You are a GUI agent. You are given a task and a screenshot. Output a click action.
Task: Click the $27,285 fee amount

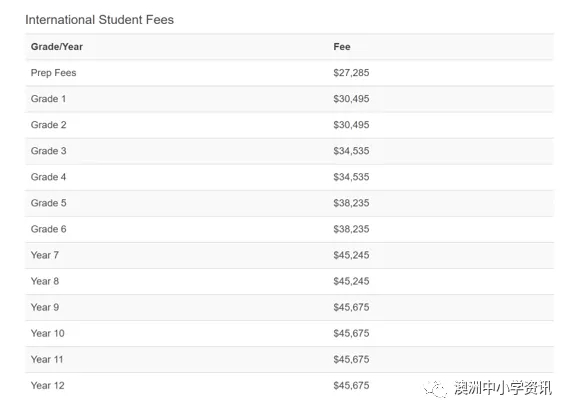[x=351, y=73]
